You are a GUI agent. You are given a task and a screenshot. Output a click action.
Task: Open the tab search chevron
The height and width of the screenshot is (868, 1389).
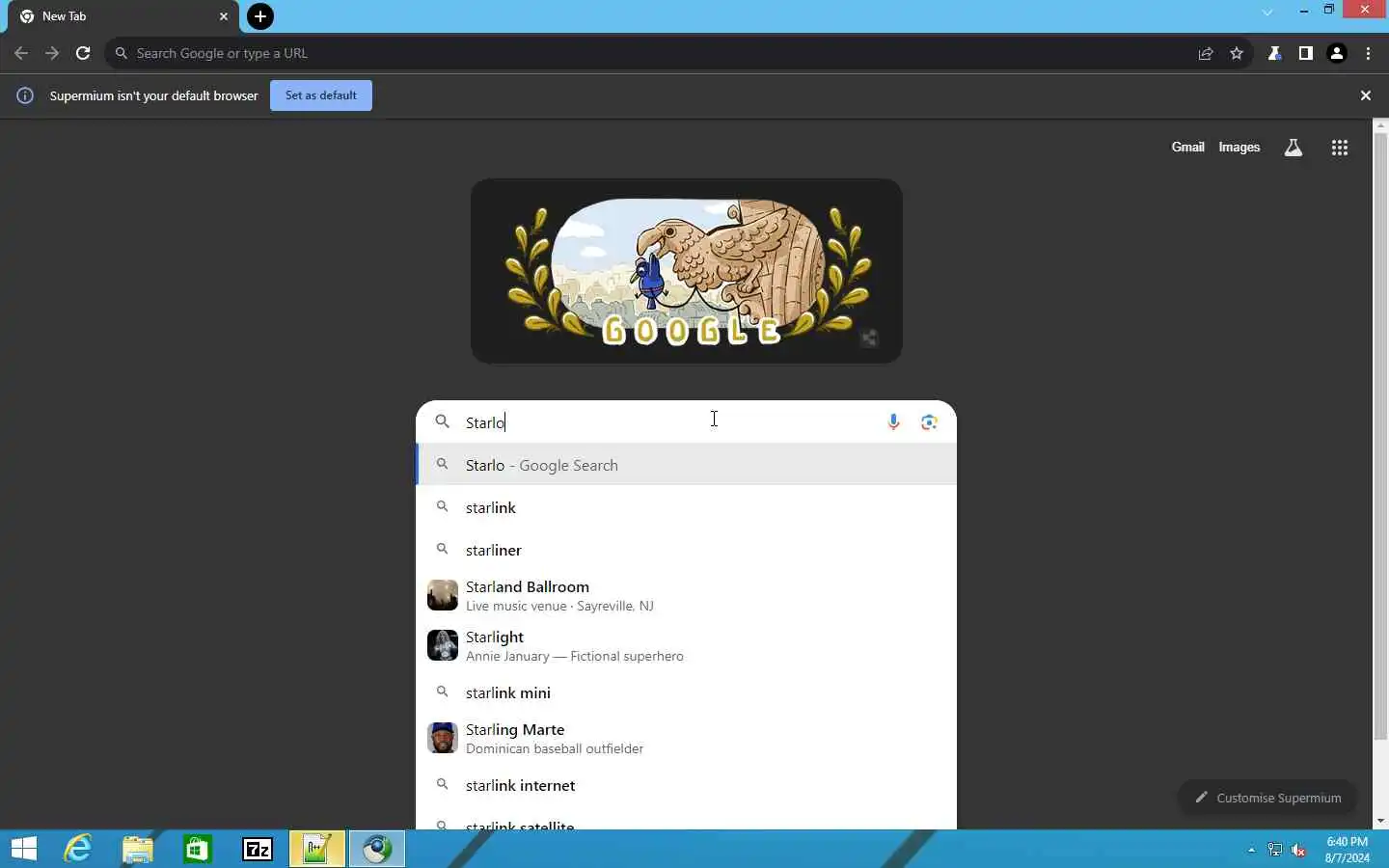pos(1267,13)
